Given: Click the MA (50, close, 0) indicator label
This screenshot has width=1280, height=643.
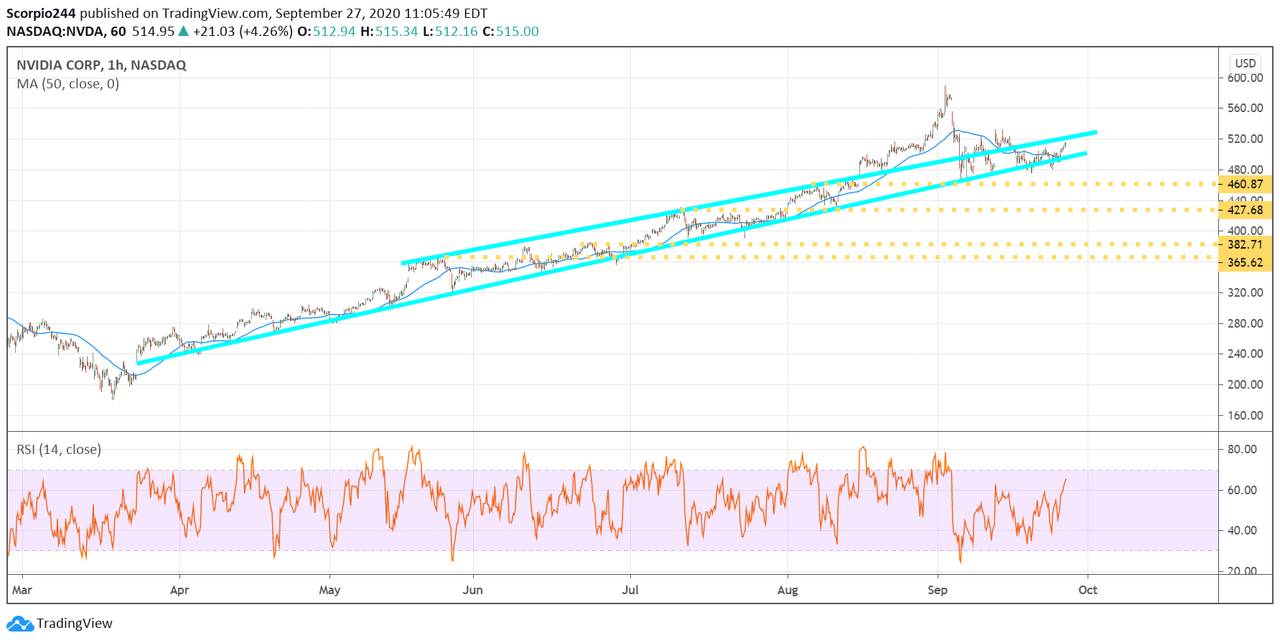Looking at the screenshot, I should coord(68,84).
